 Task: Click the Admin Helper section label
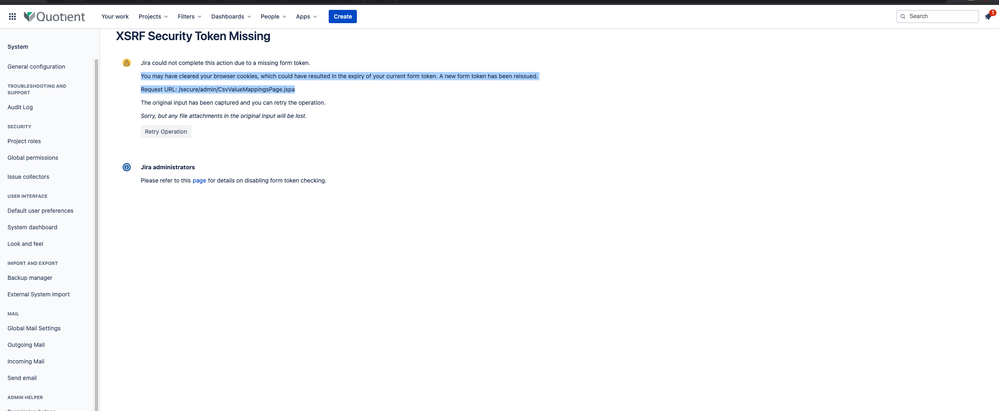(x=25, y=397)
